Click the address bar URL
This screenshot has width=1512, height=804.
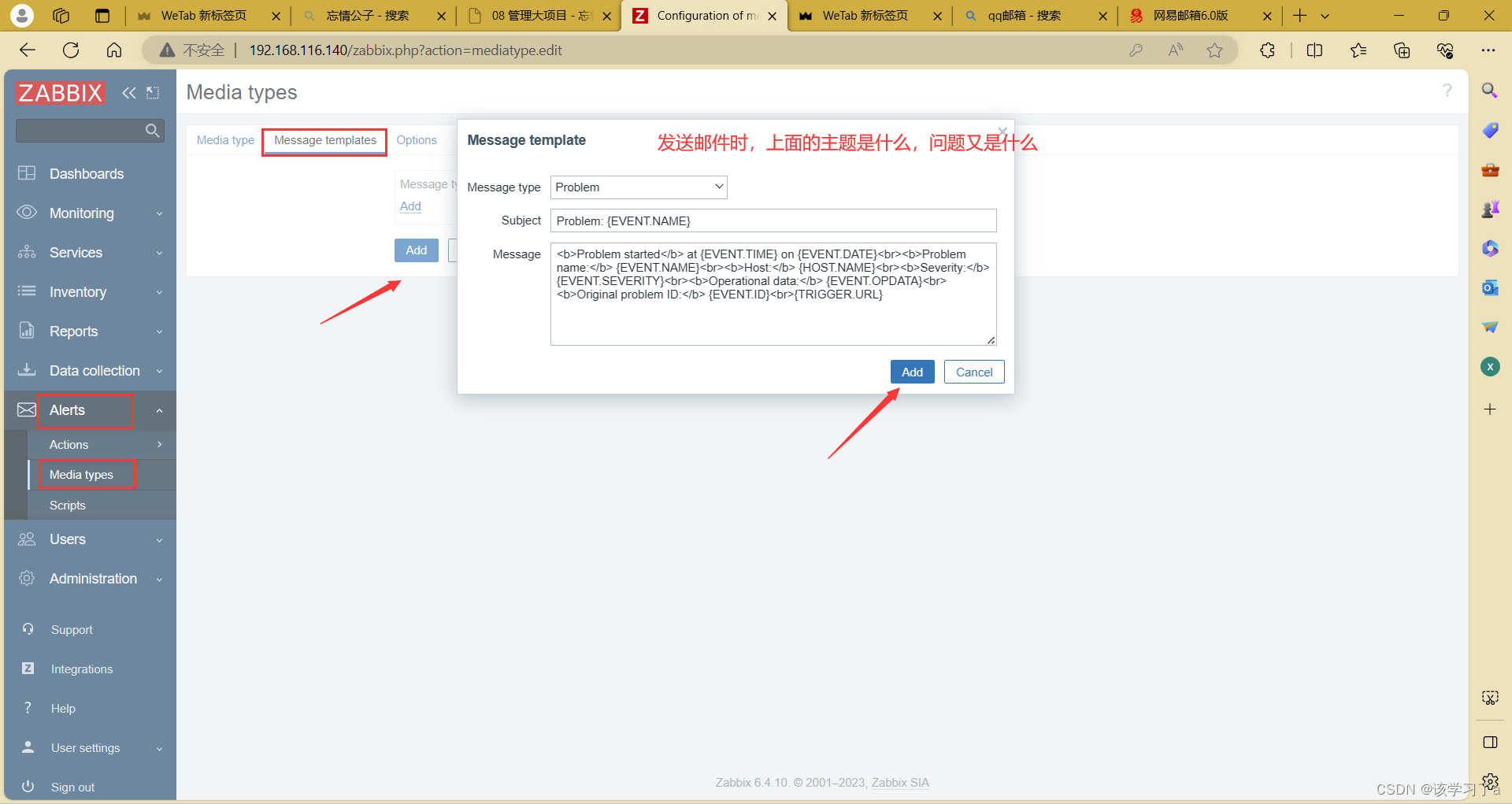(x=406, y=50)
